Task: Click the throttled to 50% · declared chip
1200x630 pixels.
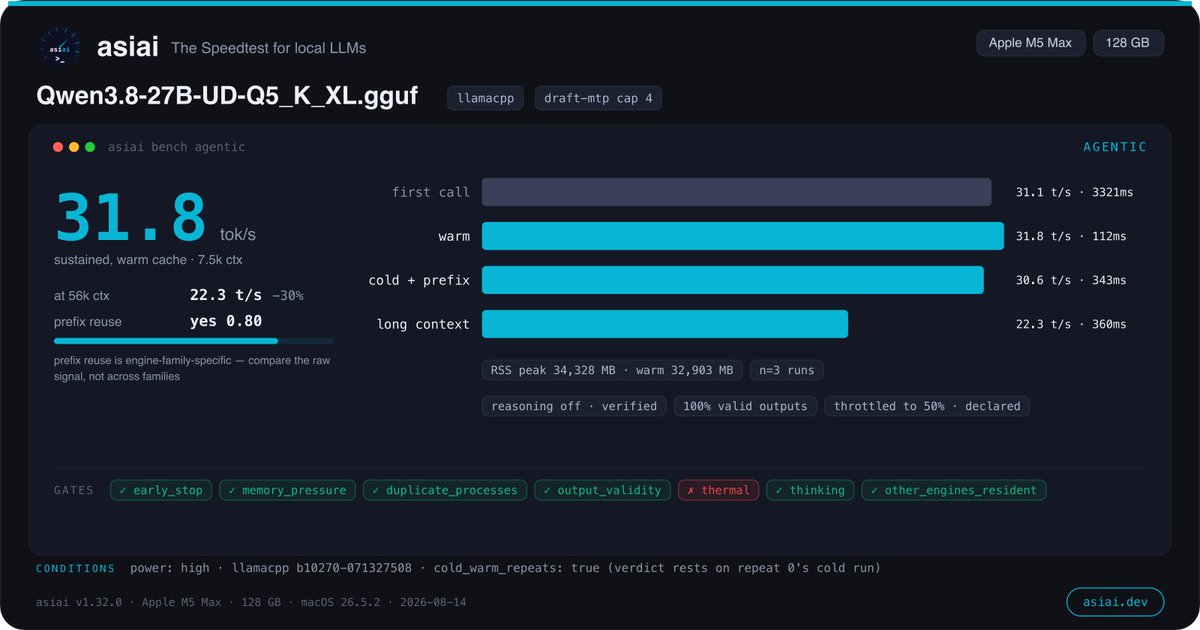Action: coord(927,406)
